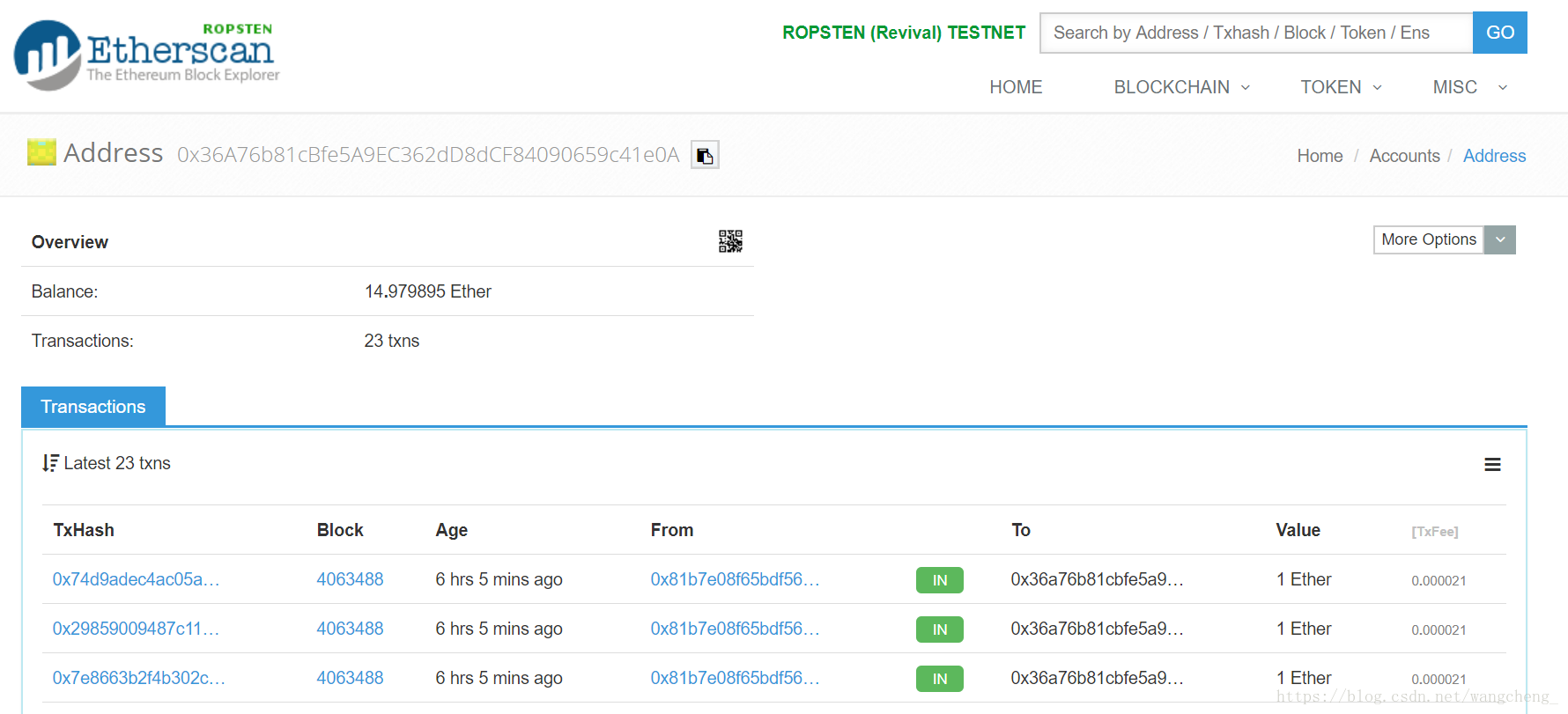Open the Home breadcrumb link

click(1320, 156)
